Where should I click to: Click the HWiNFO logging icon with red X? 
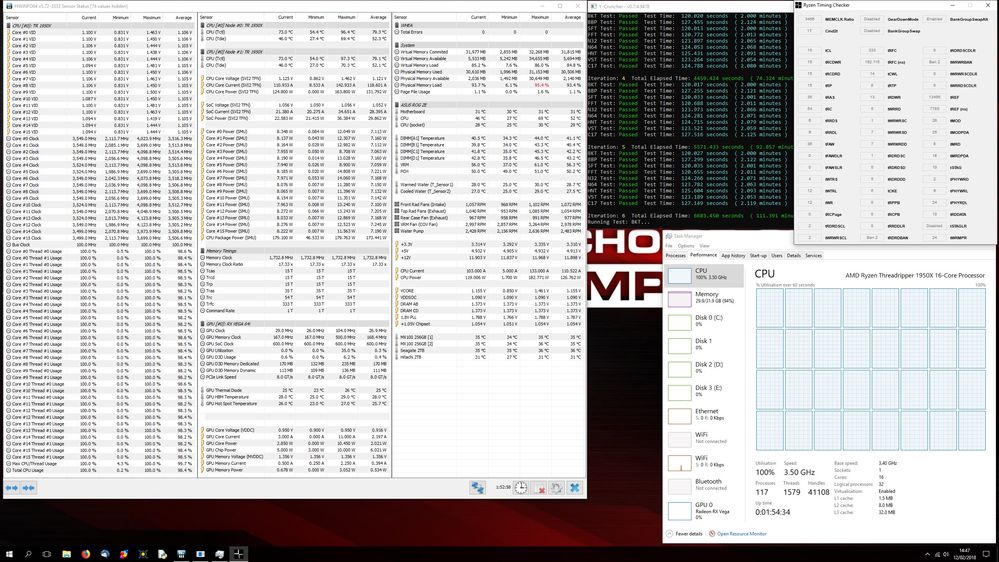(539, 488)
